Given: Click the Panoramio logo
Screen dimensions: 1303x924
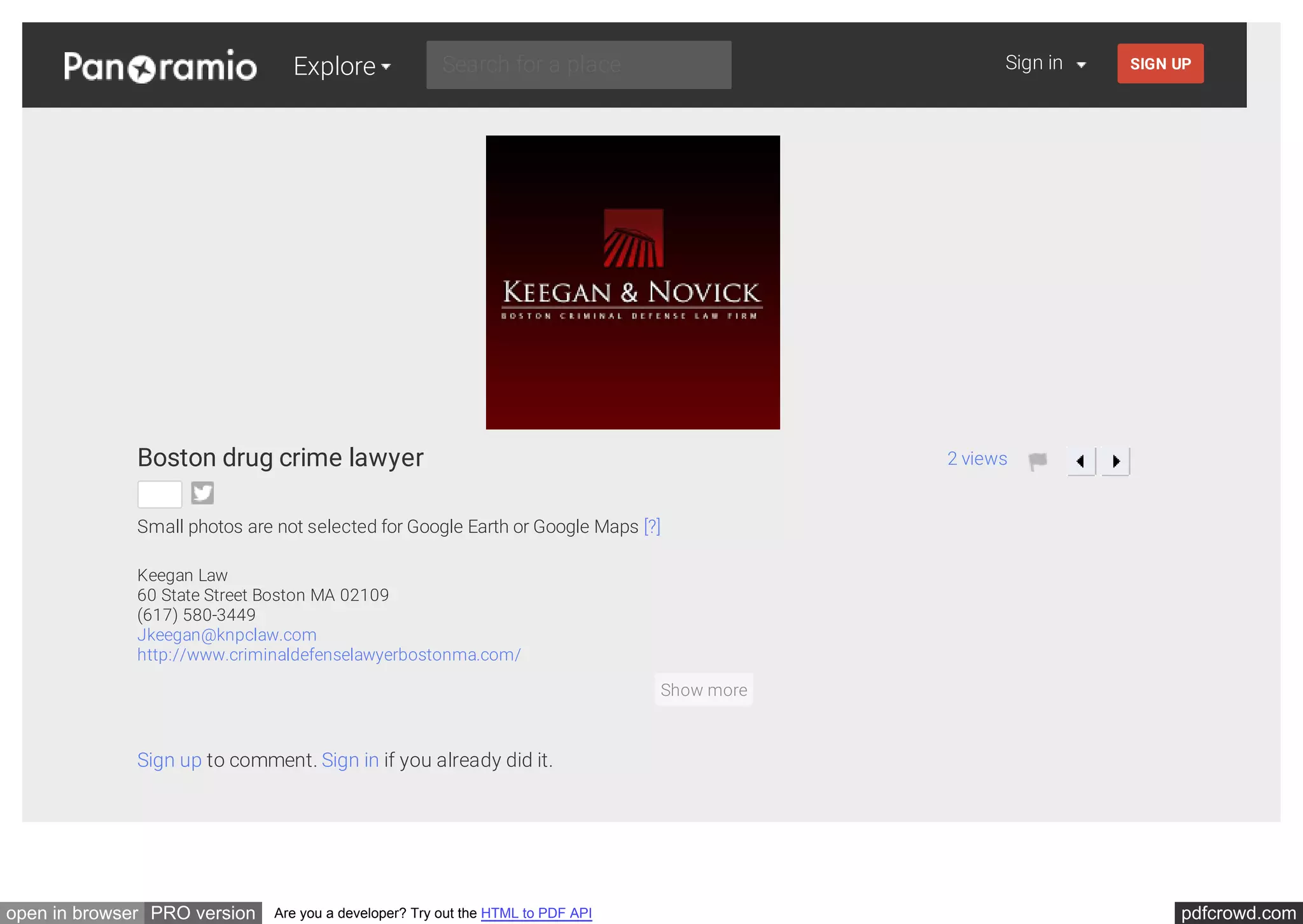Looking at the screenshot, I should 160,66.
